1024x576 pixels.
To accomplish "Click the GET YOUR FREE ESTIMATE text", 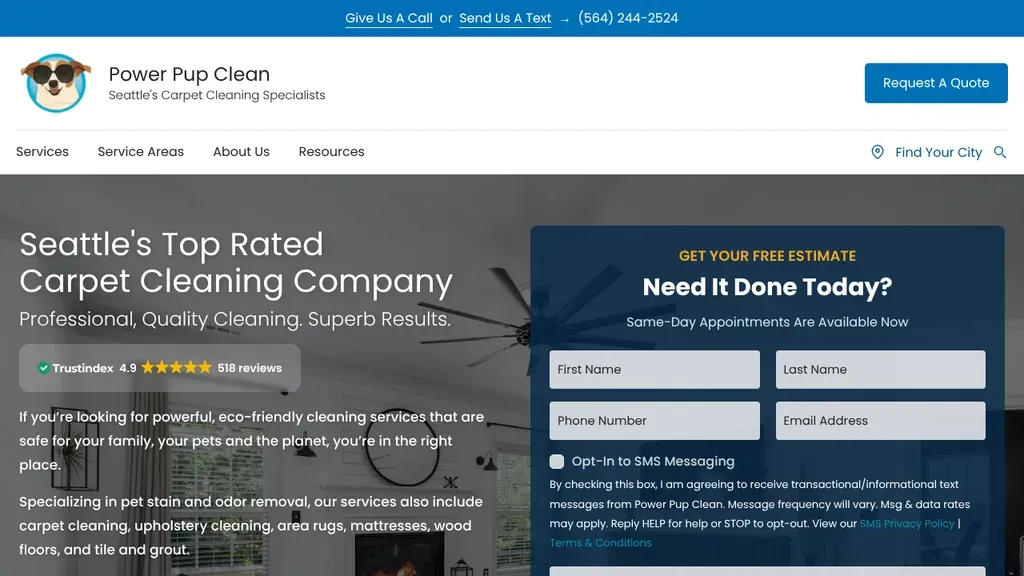I will click(x=767, y=256).
